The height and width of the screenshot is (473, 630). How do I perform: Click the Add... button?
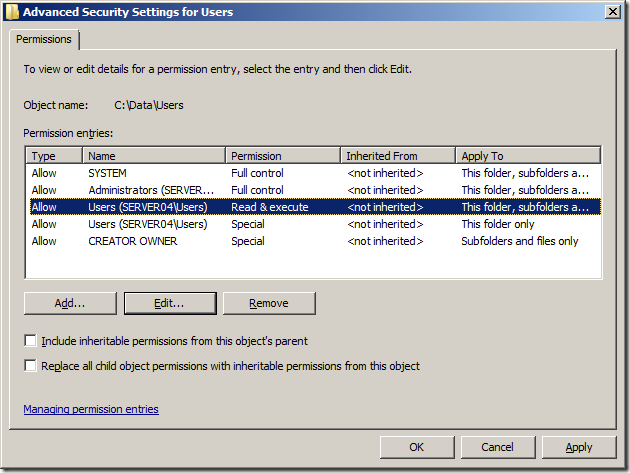[69, 303]
